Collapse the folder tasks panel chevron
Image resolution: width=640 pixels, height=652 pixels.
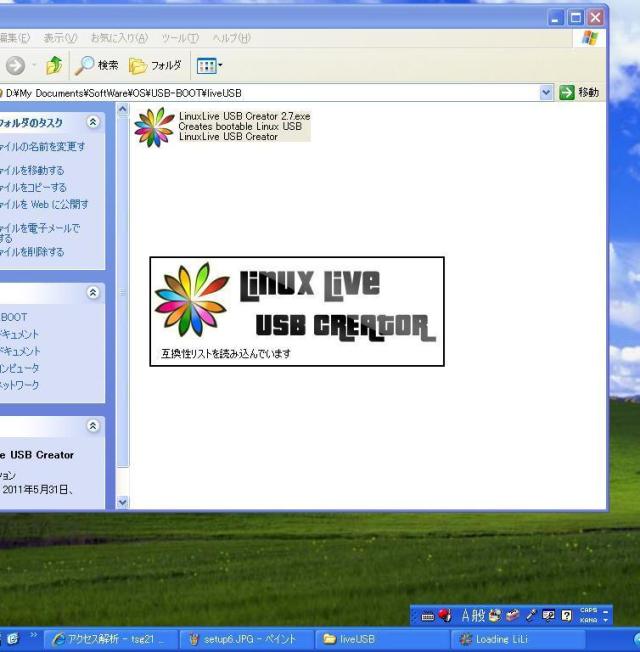[93, 122]
